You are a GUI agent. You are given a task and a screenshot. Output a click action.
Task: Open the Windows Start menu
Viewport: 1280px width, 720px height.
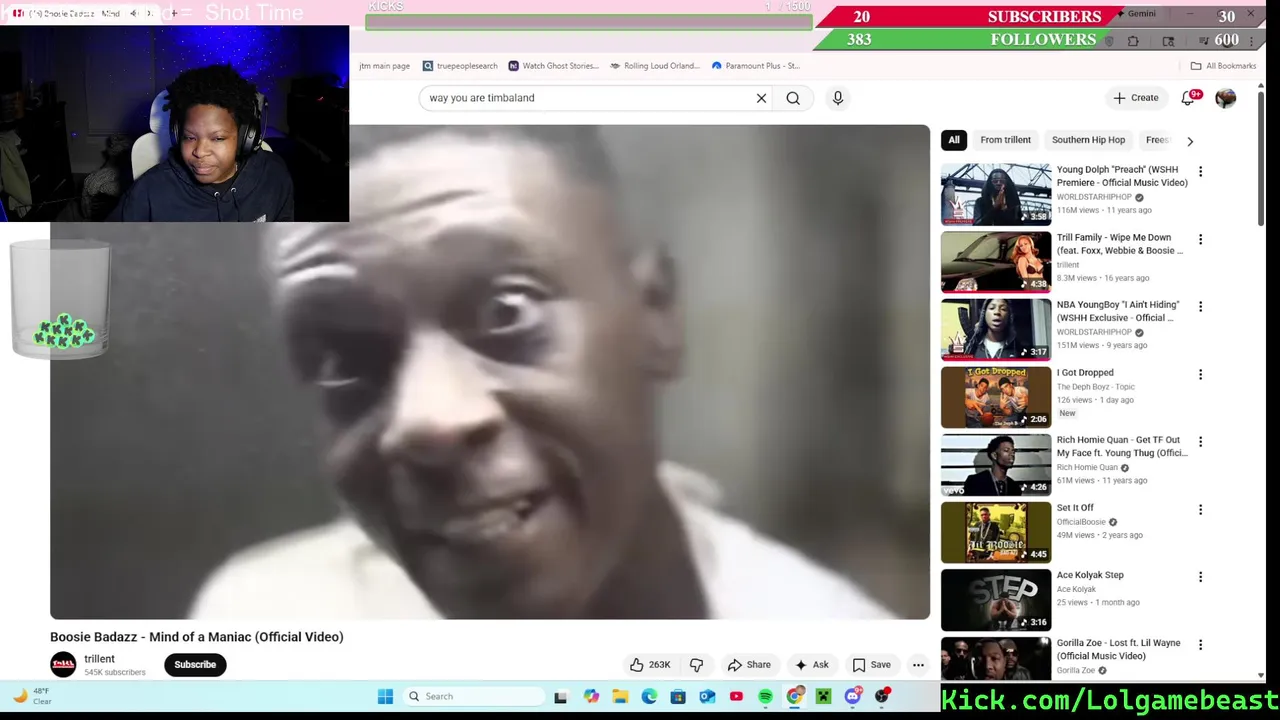(x=385, y=696)
